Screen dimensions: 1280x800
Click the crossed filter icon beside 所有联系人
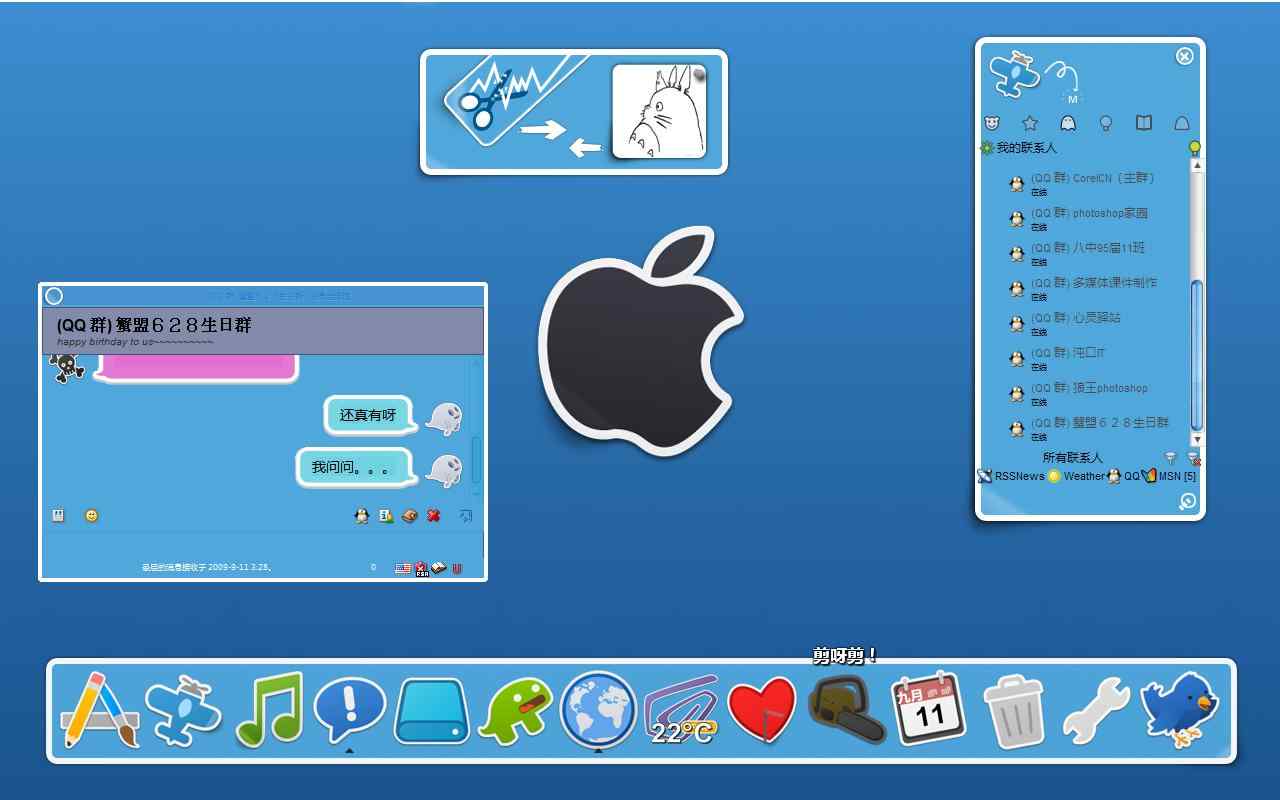(x=1193, y=458)
